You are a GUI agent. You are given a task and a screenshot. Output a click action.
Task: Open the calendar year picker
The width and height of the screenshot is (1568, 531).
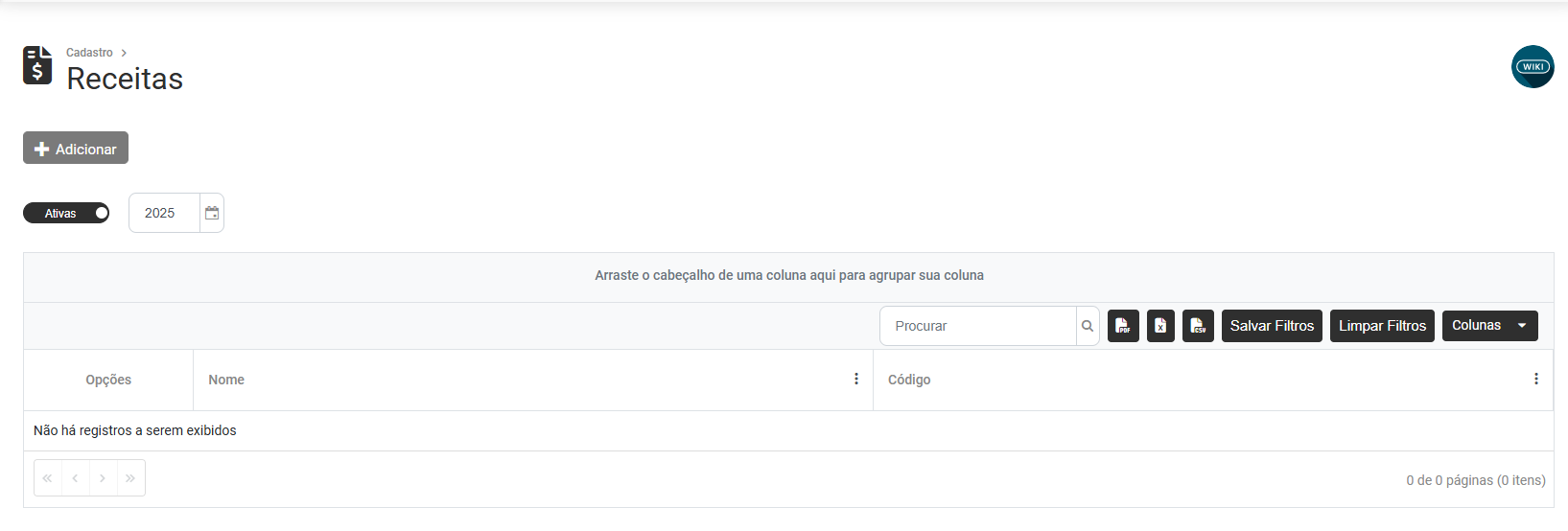click(212, 213)
